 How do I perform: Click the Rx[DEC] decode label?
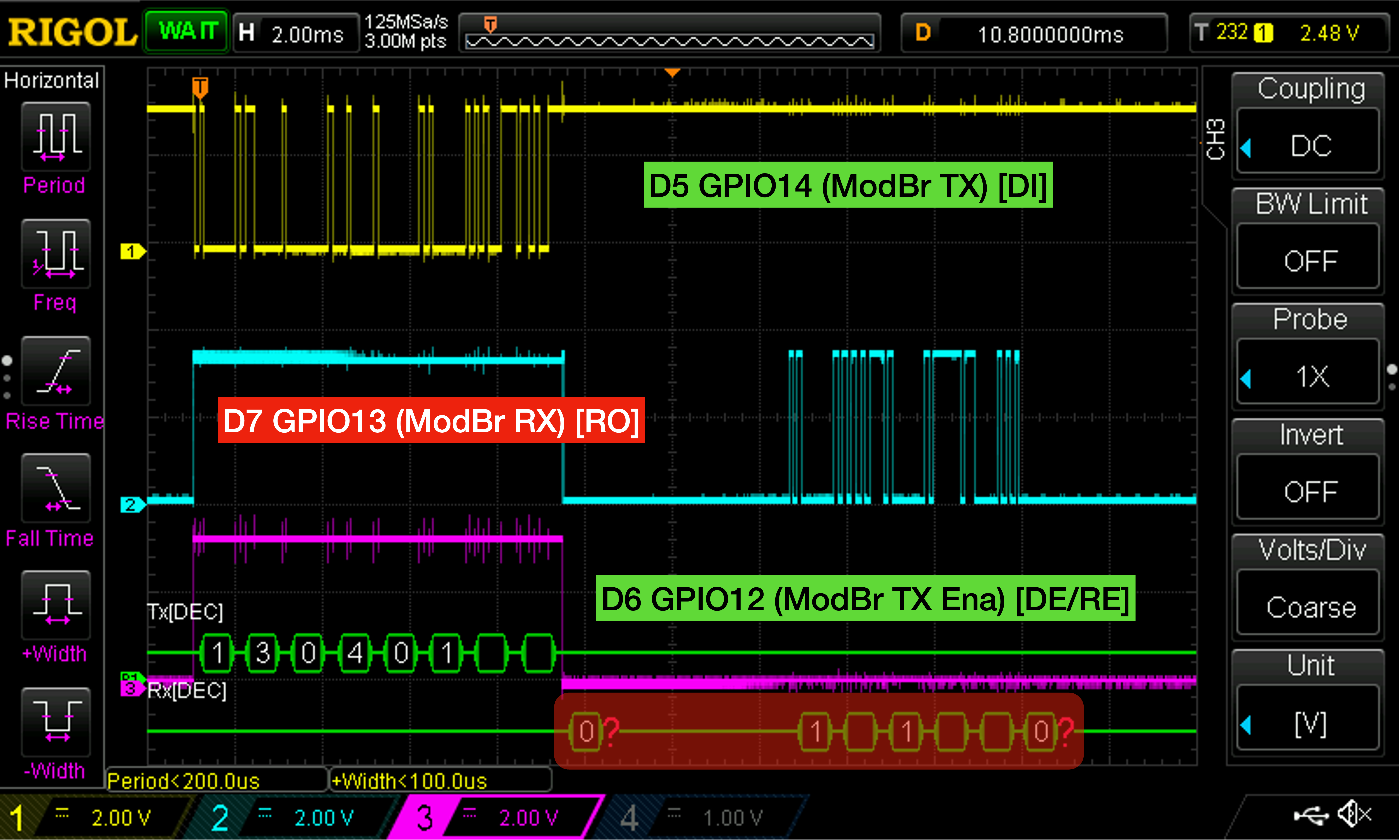187,690
